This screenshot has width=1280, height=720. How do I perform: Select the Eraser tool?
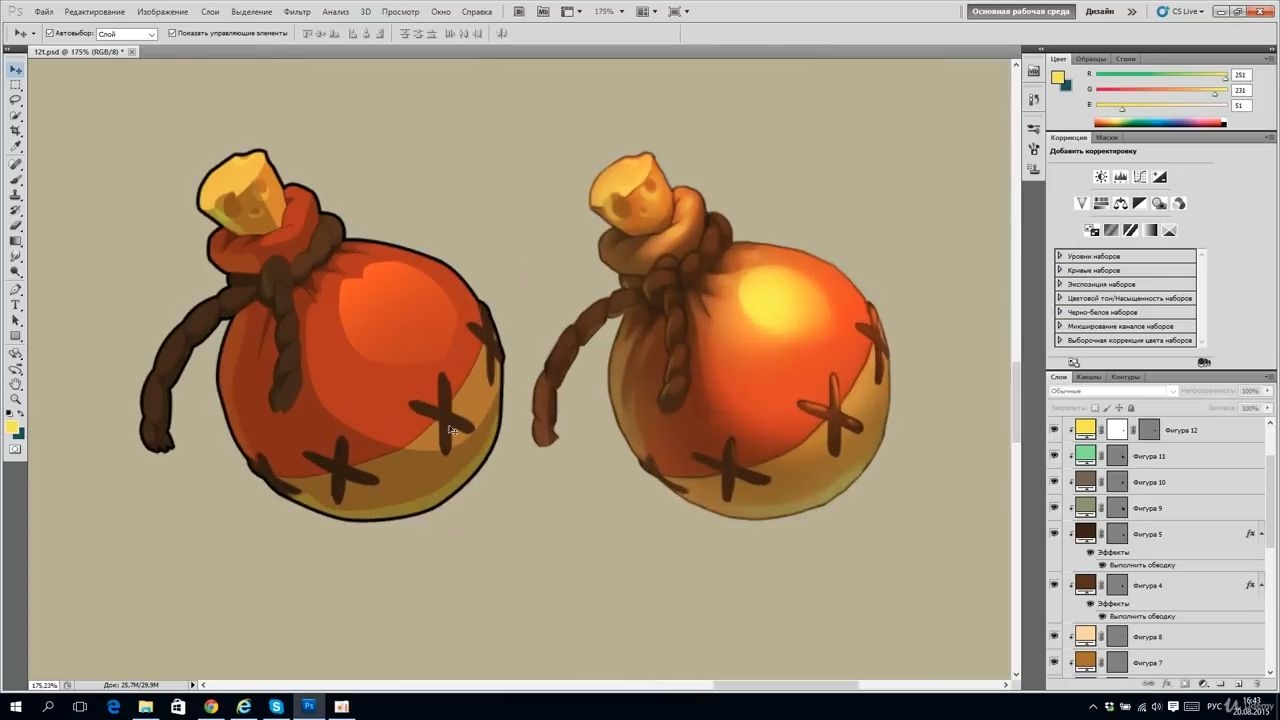pyautogui.click(x=16, y=226)
